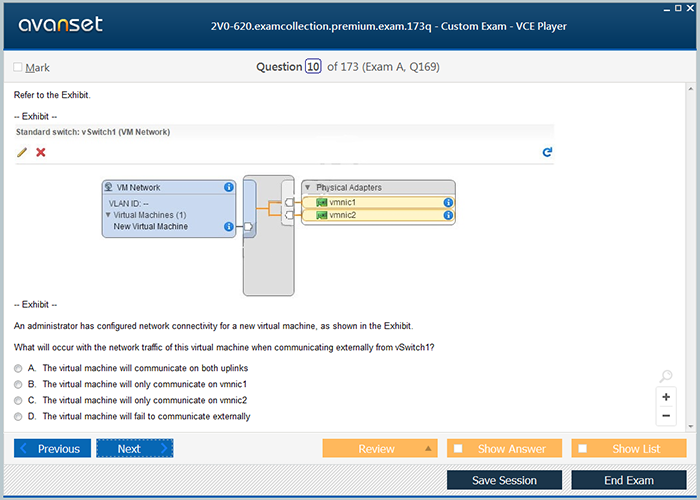Click the 'Refer to the Exhibit.' text
700x500 pixels.
coord(52,95)
